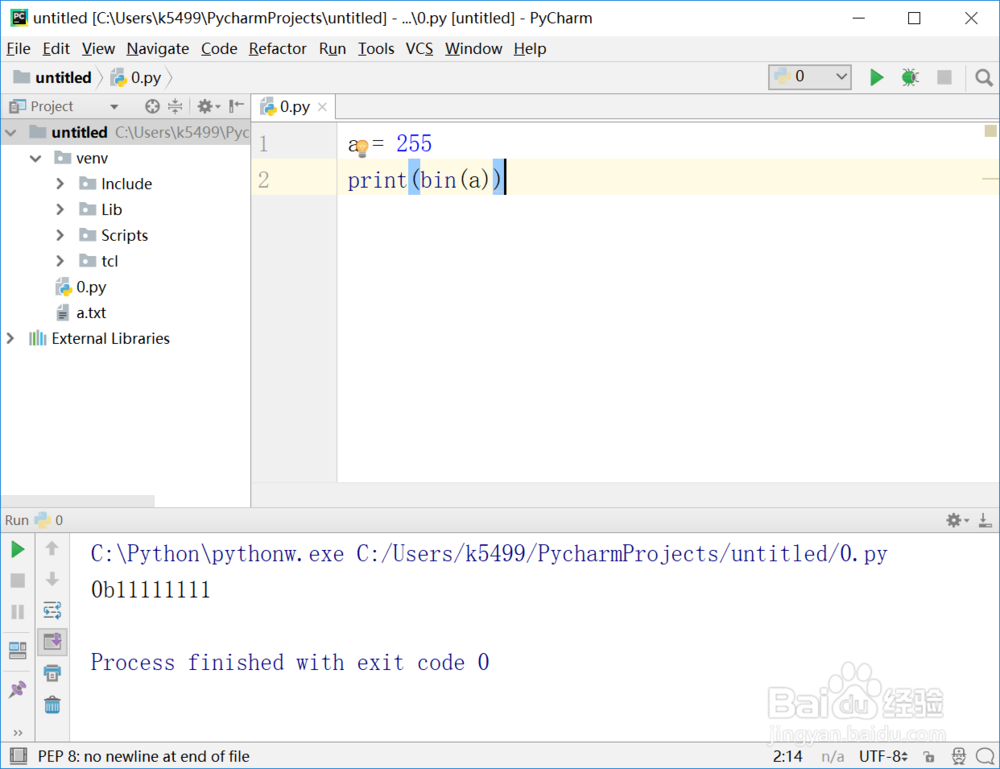Click the inspector hector icon in status bar
Viewport: 1000px width, 769px height.
pos(959,757)
